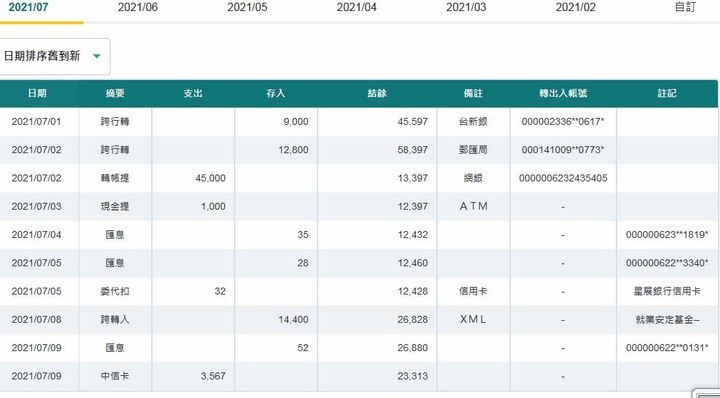This screenshot has width=720, height=398.
Task: Select the 2021/05 month tab
Action: click(247, 7)
